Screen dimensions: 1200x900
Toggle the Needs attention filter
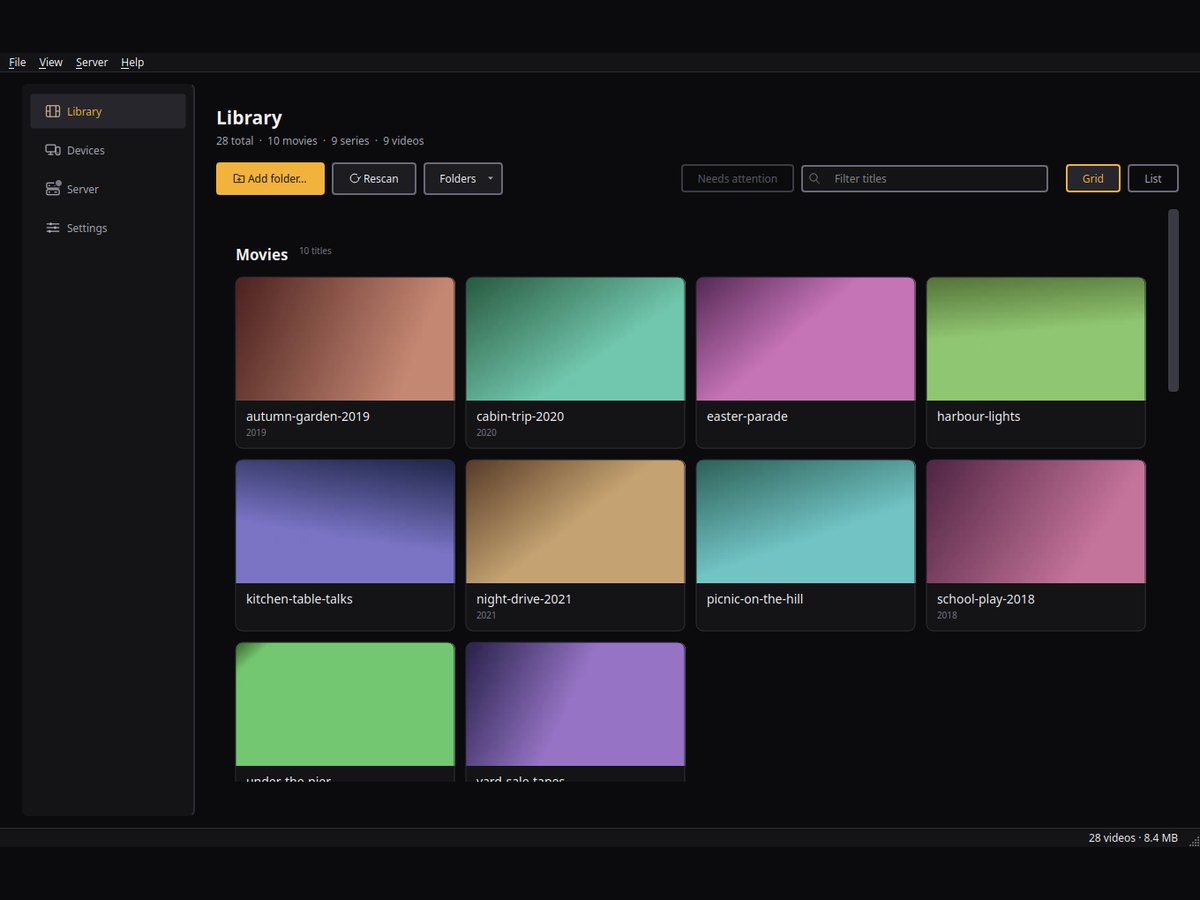point(737,179)
